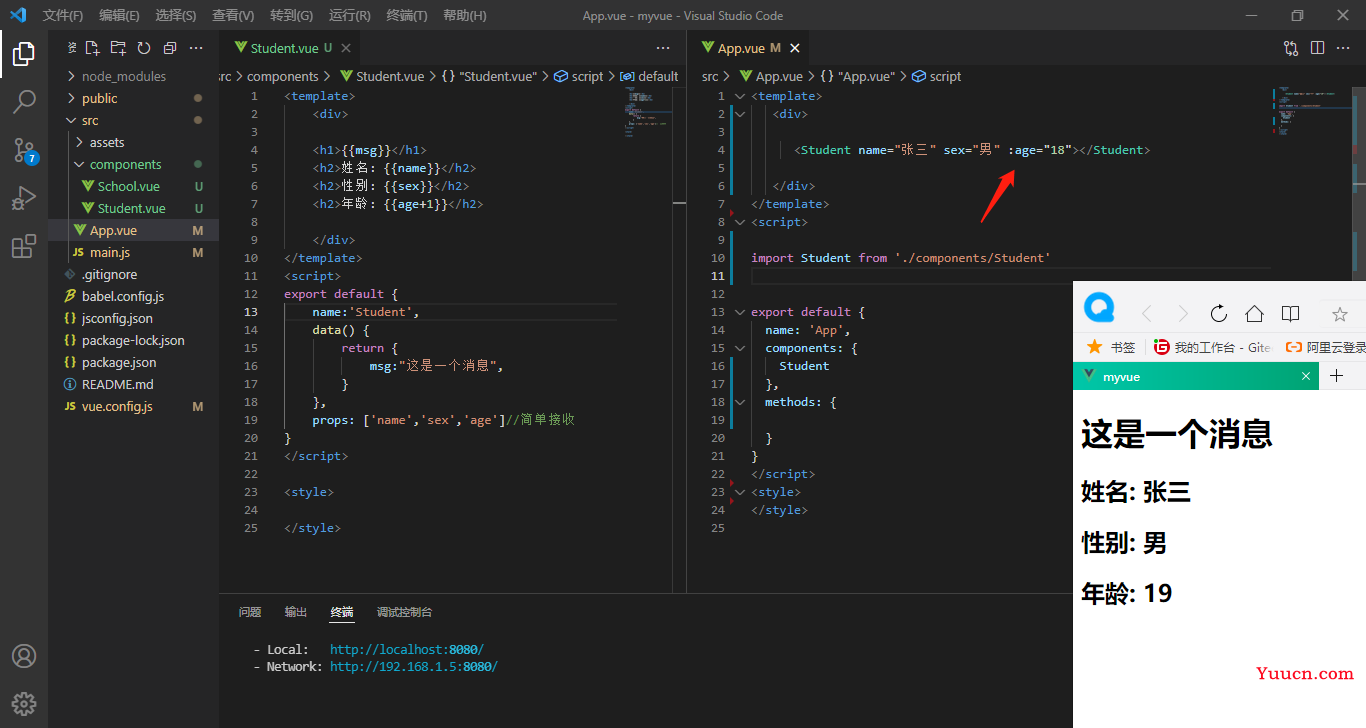1366x728 pixels.
Task: Switch to the 输出 panel tab
Action: tap(296, 612)
